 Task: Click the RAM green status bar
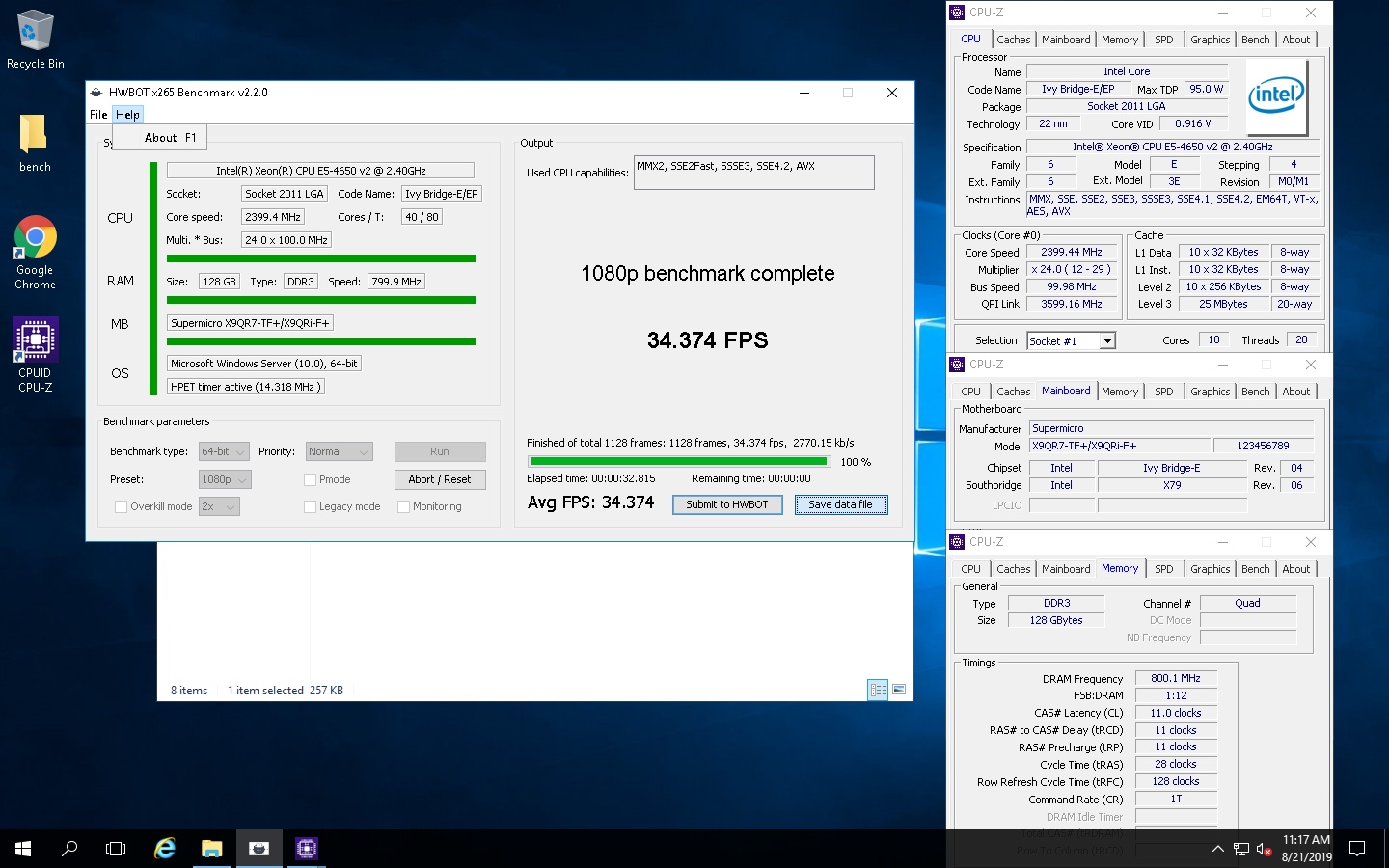pyautogui.click(x=321, y=300)
